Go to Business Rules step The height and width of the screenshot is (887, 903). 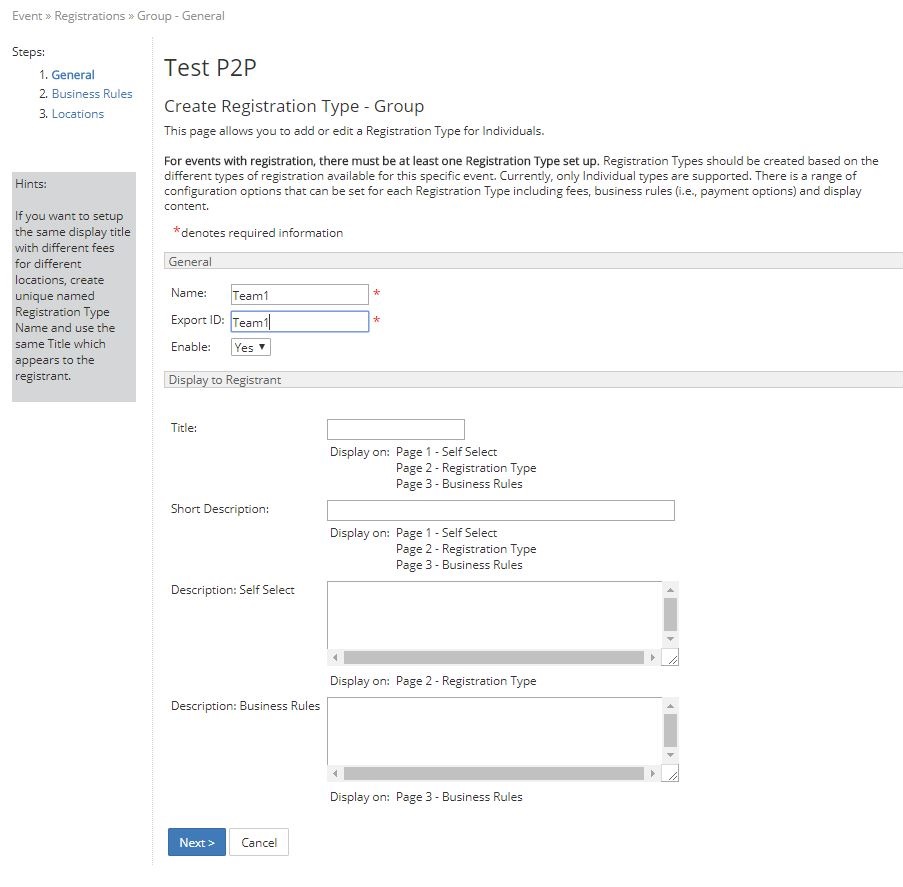pos(92,94)
